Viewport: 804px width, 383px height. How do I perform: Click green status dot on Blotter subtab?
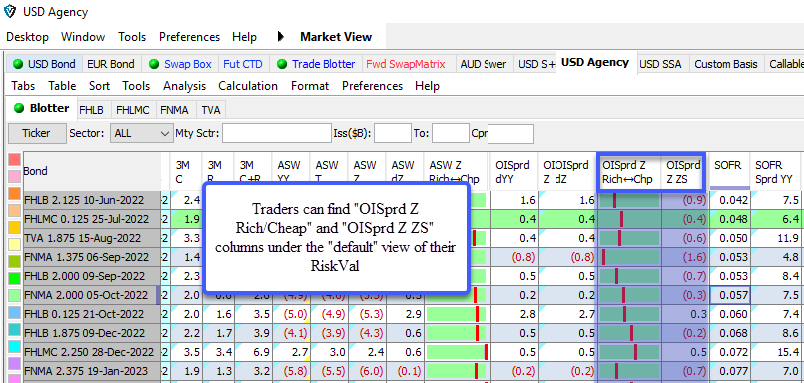pyautogui.click(x=19, y=108)
